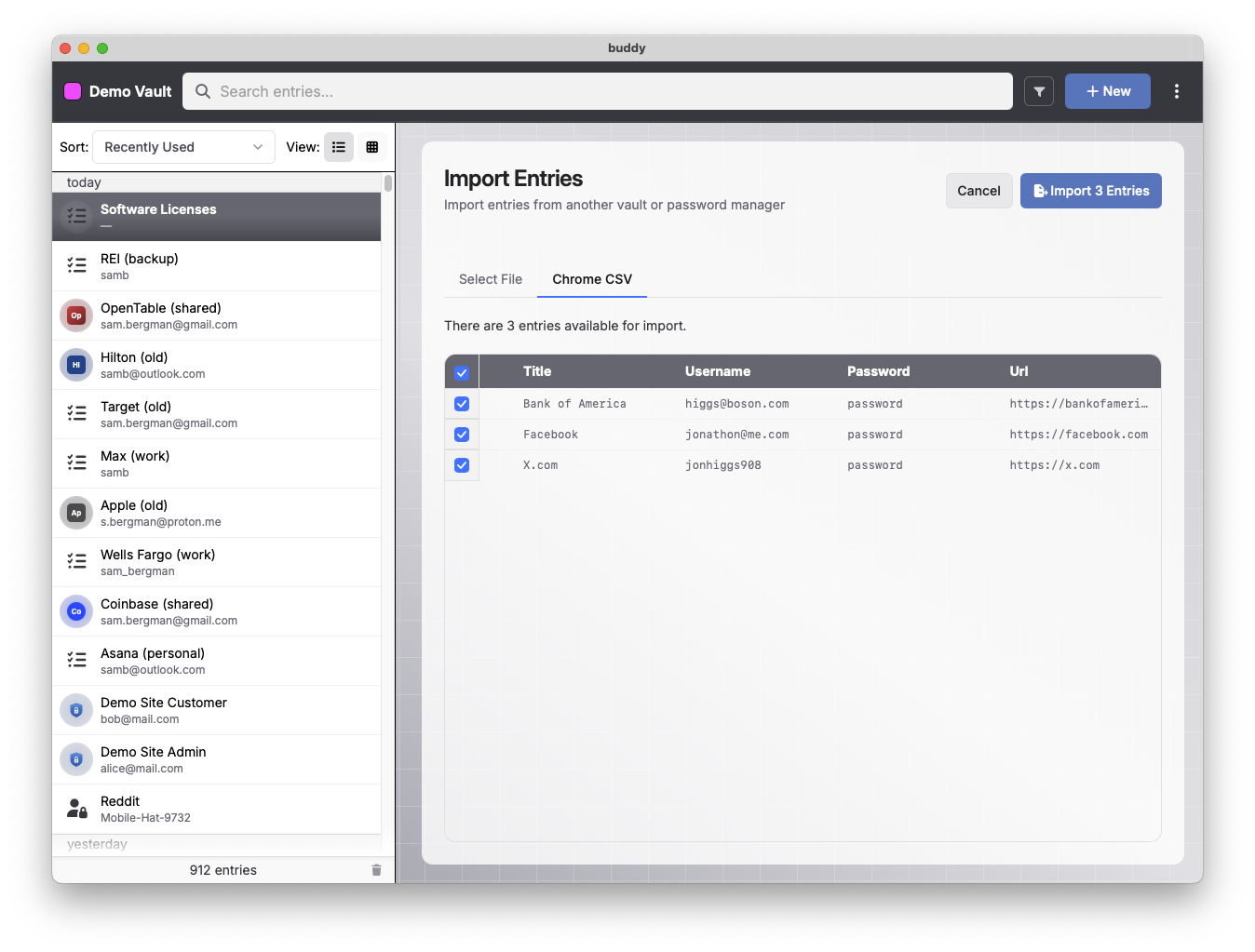Click the Reddit user-lock icon
The image size is (1255, 952).
click(x=76, y=809)
